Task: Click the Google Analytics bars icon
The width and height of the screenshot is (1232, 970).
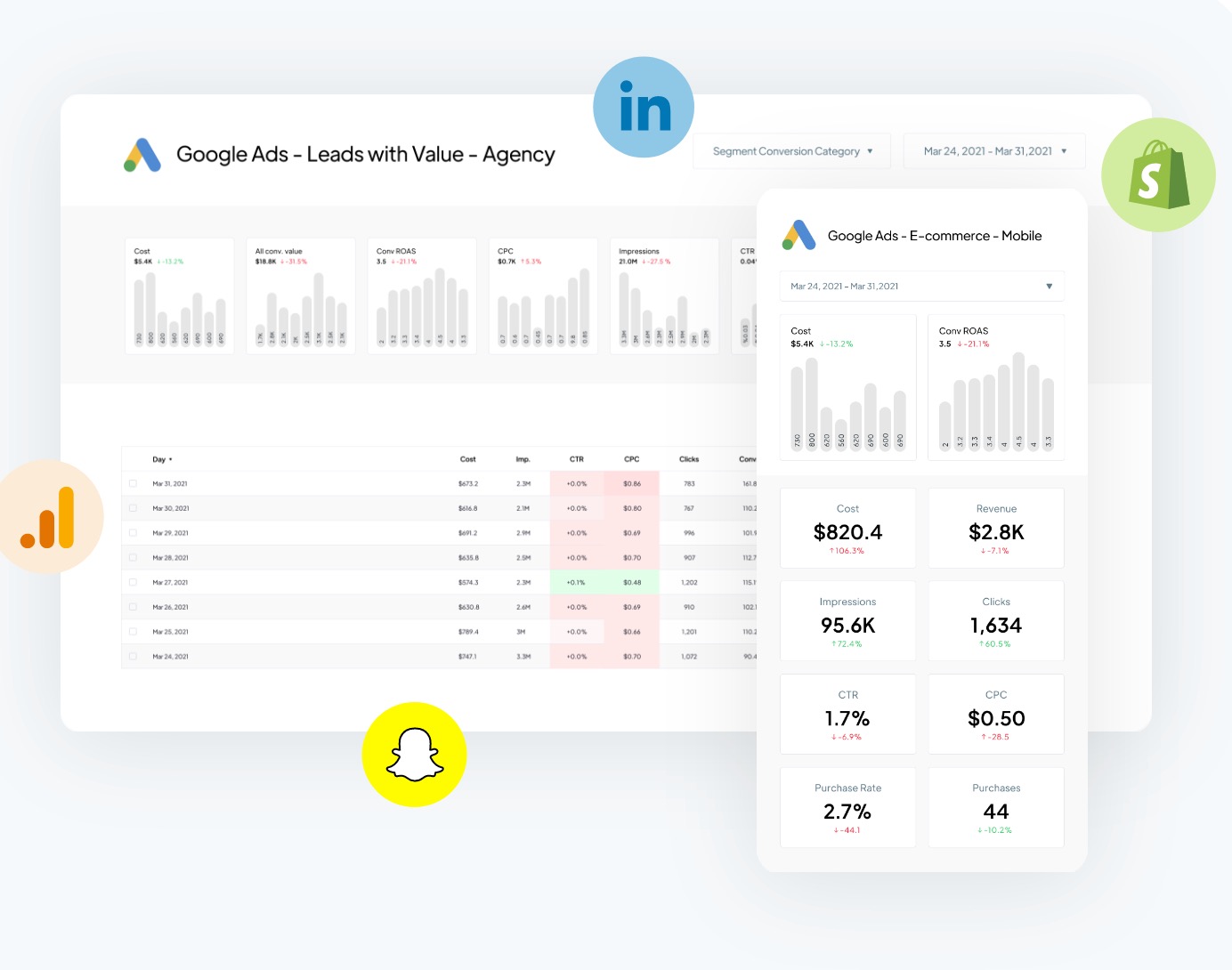Action: [48, 517]
